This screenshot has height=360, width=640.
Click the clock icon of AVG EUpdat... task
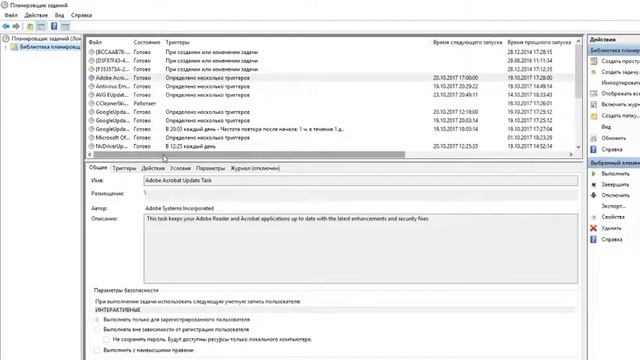(x=91, y=95)
